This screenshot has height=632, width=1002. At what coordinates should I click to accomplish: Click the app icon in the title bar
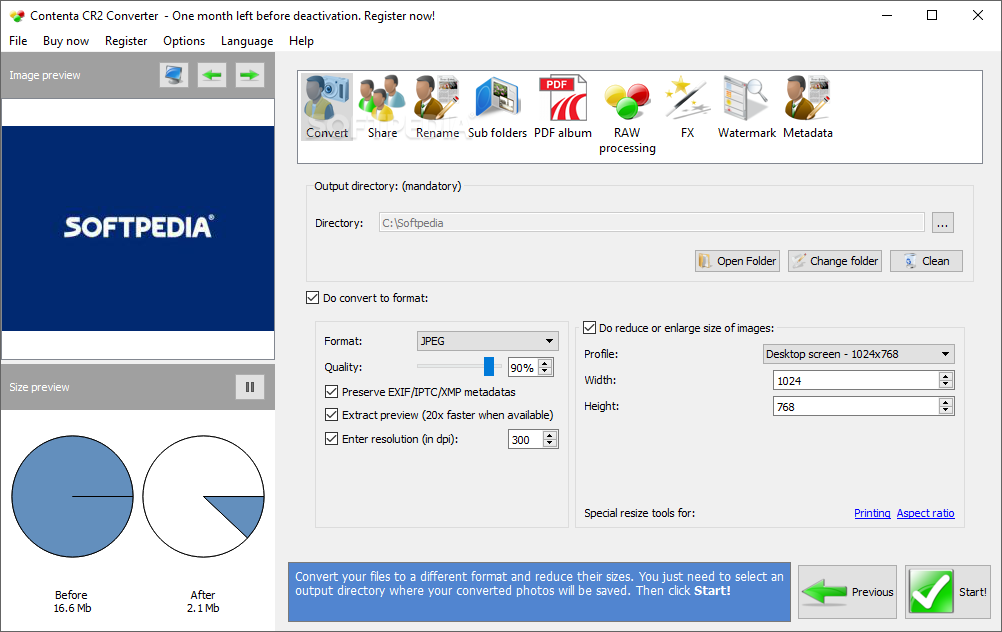pos(17,16)
